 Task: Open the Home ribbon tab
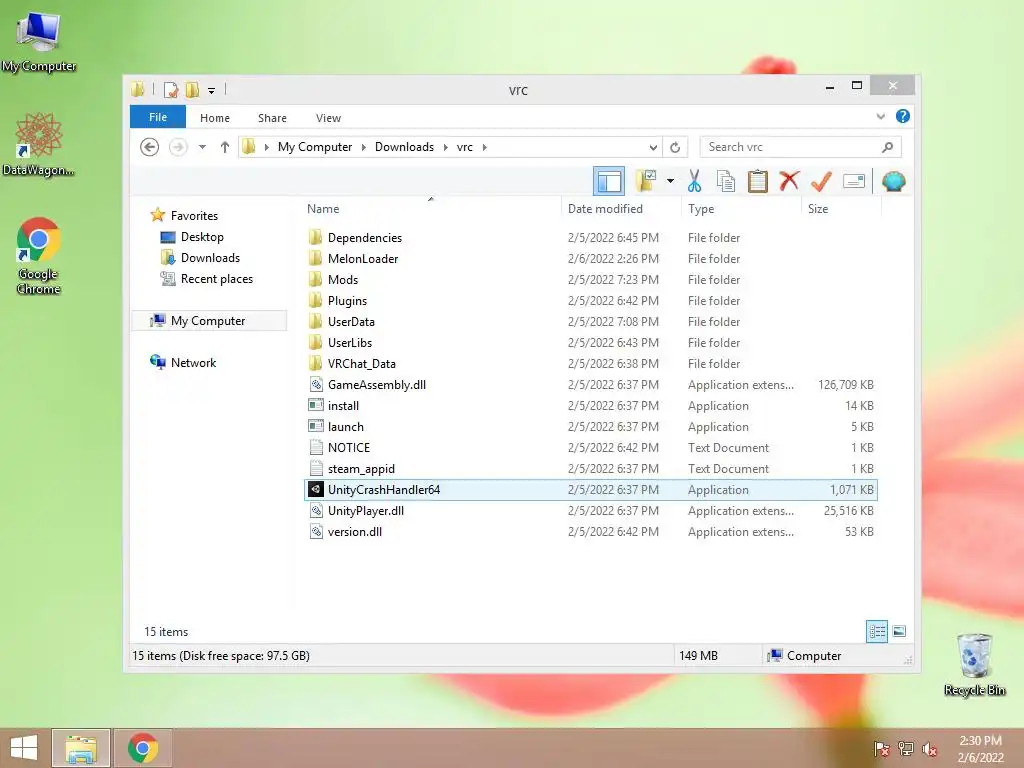(215, 118)
